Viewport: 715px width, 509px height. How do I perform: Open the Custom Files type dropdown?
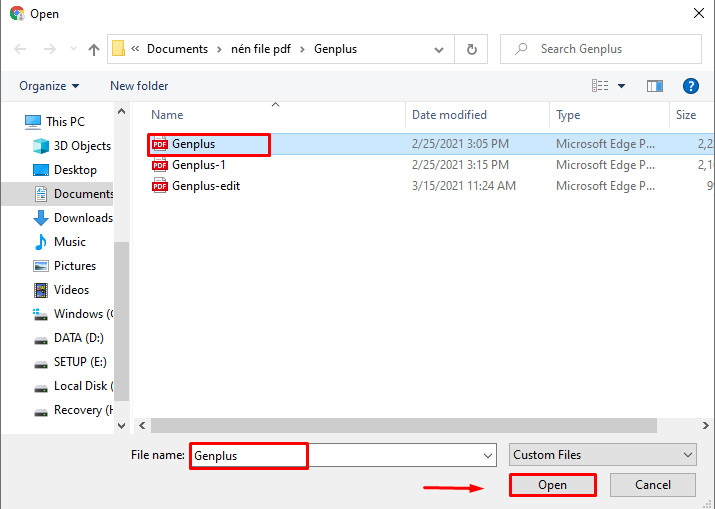[603, 455]
